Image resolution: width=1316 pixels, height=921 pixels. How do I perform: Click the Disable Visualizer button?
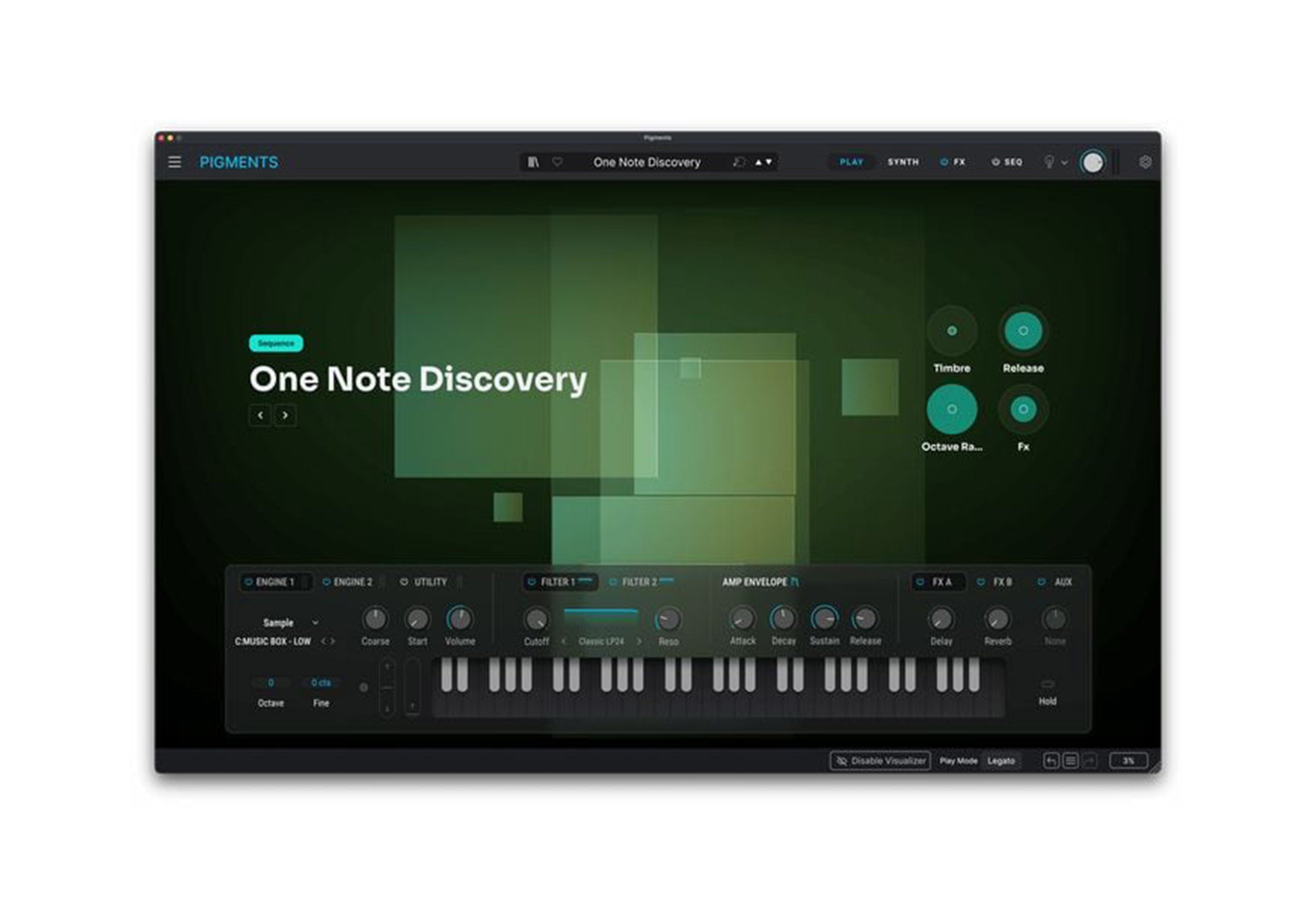point(880,761)
